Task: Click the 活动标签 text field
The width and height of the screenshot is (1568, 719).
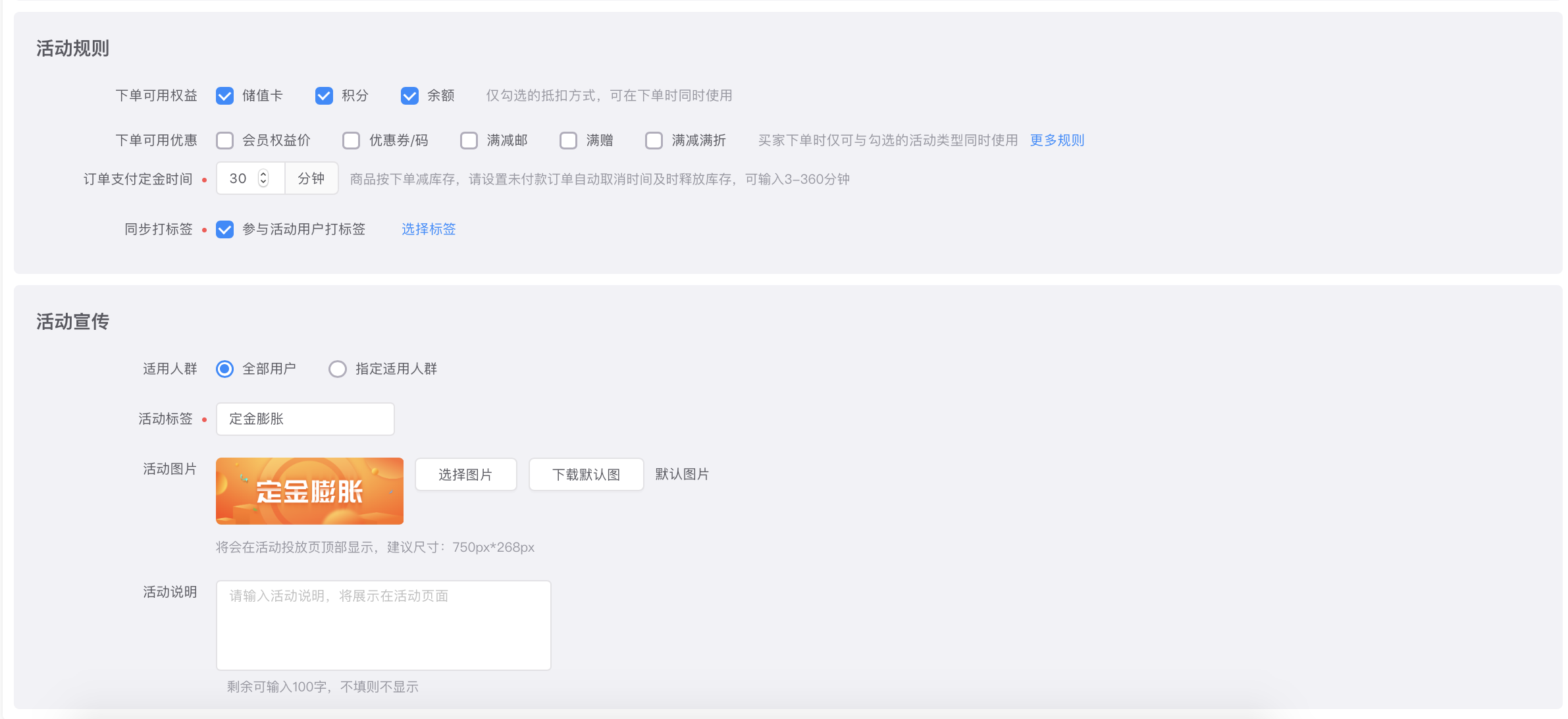Action: click(x=305, y=419)
